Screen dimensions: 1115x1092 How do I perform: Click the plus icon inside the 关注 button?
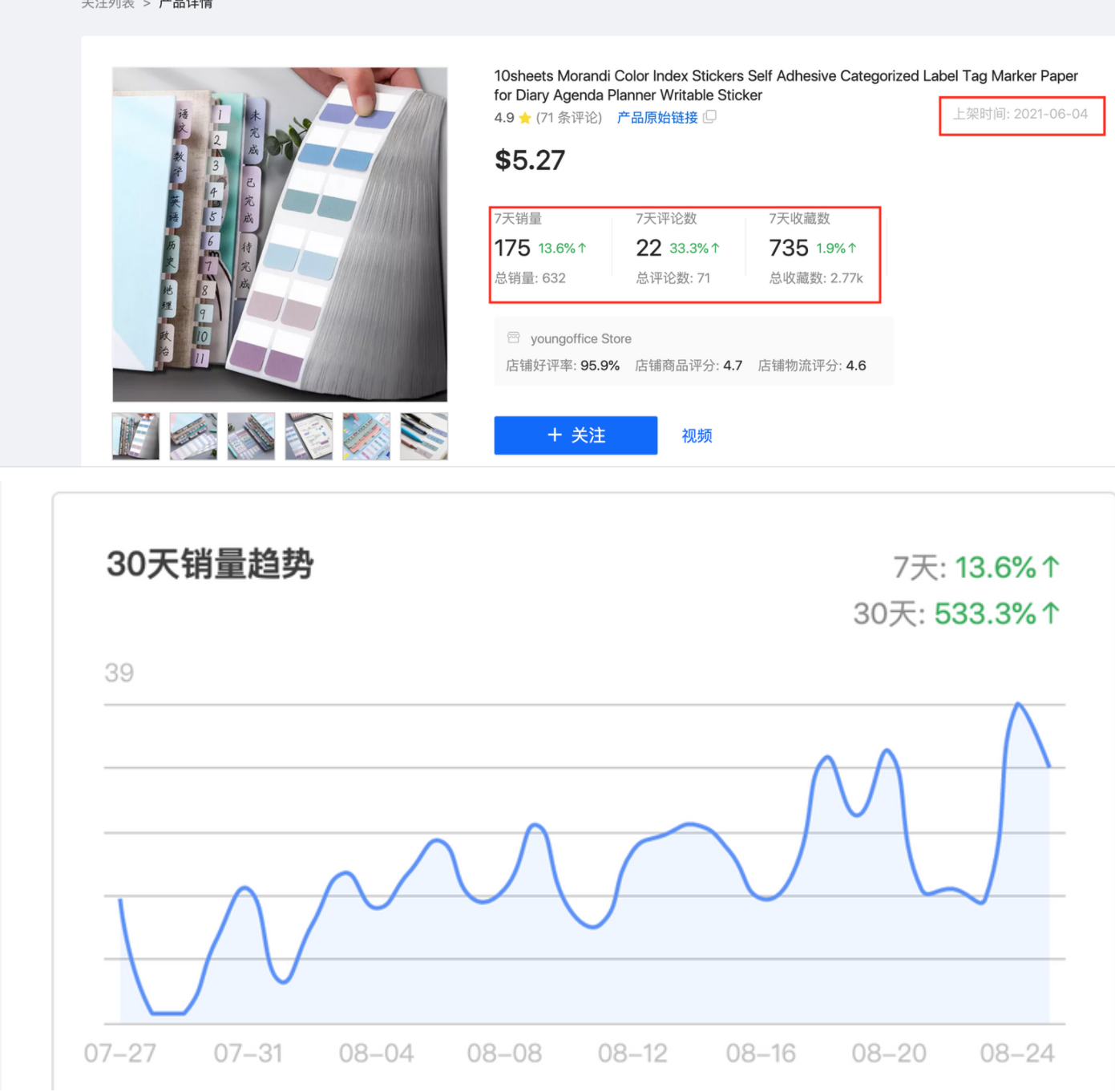555,435
